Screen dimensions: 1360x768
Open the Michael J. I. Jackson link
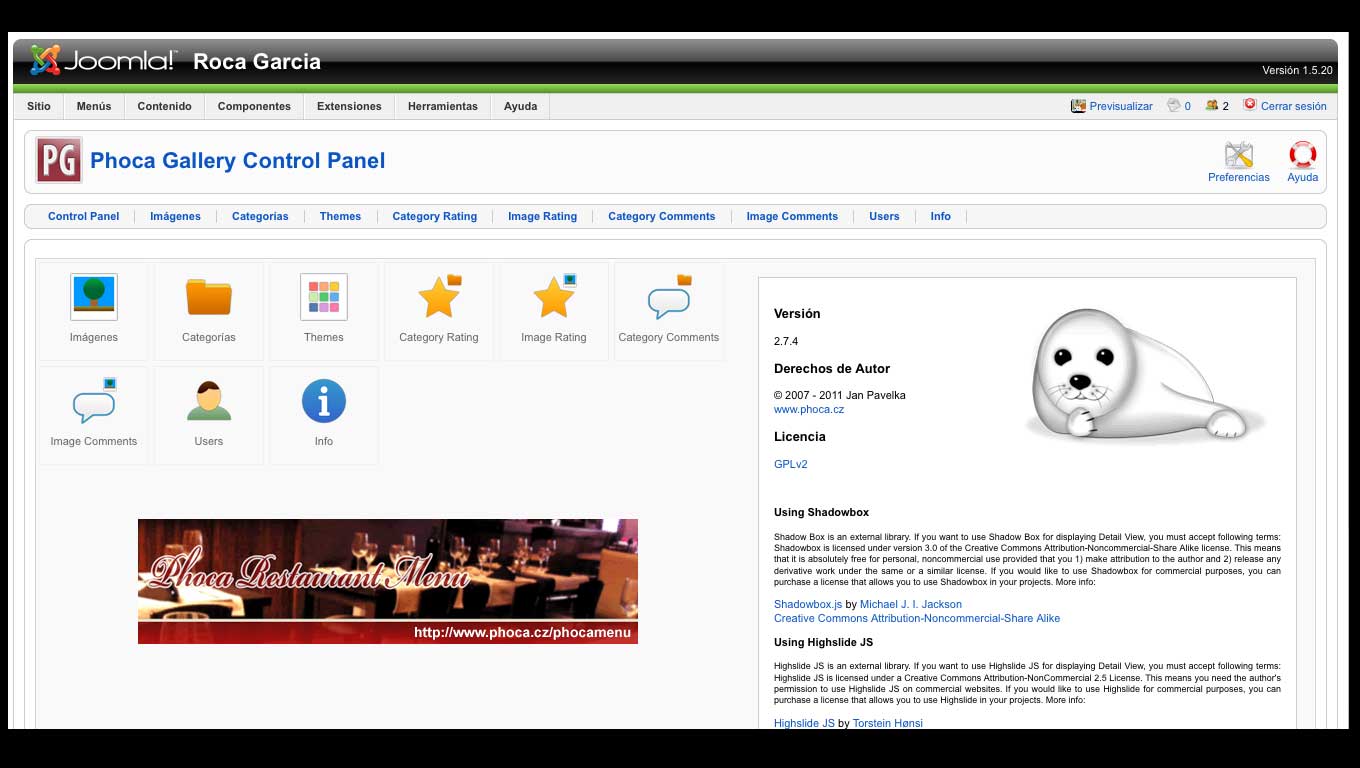911,604
